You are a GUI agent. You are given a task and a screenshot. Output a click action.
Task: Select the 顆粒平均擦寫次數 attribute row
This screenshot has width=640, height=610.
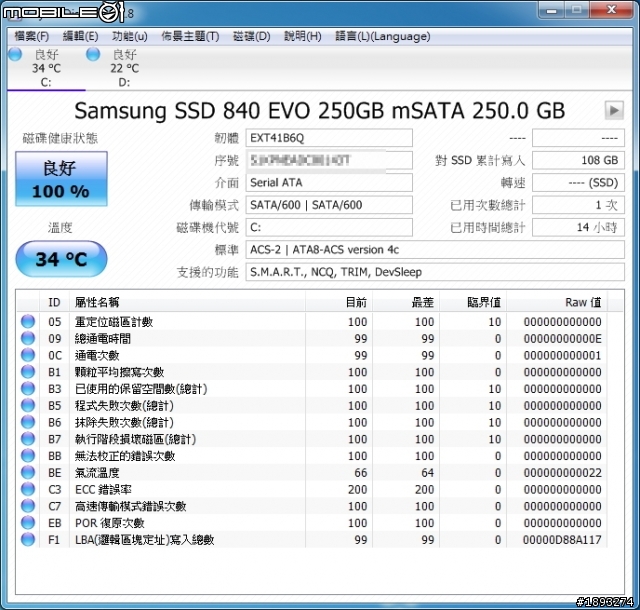pyautogui.click(x=312, y=372)
